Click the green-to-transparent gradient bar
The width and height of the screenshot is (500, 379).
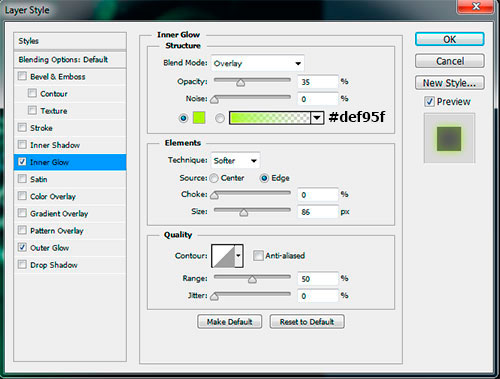click(x=270, y=118)
